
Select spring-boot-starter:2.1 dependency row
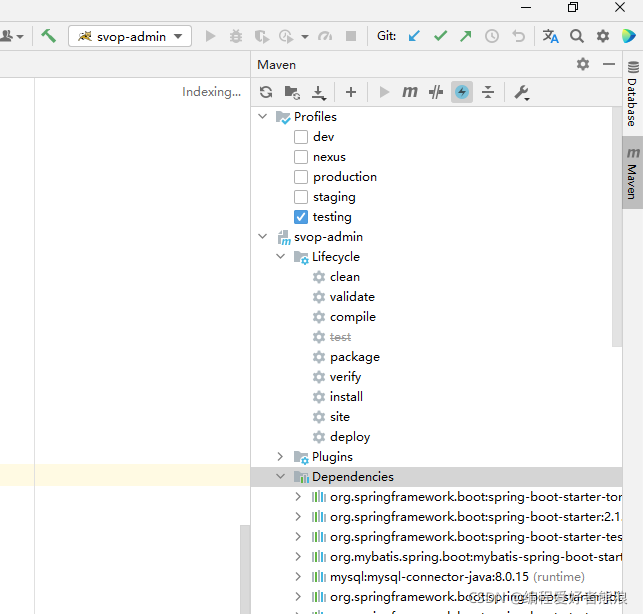475,517
